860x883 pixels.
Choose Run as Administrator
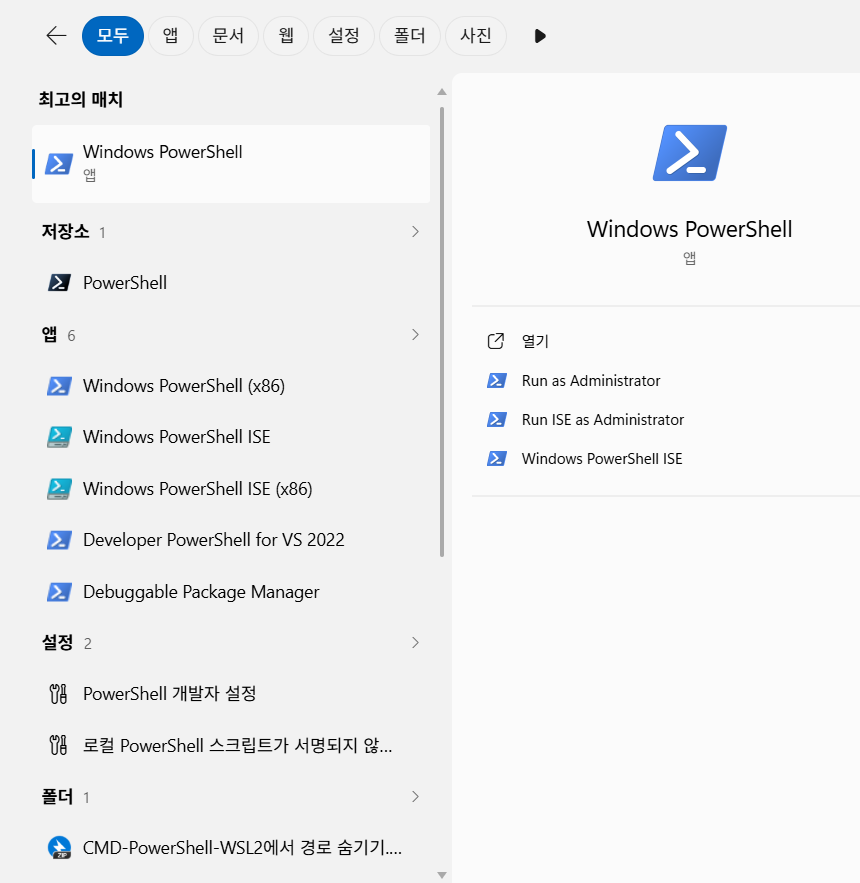click(591, 381)
